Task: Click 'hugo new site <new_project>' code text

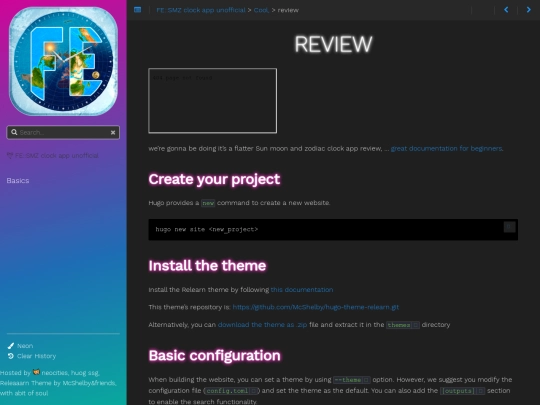Action: (207, 229)
